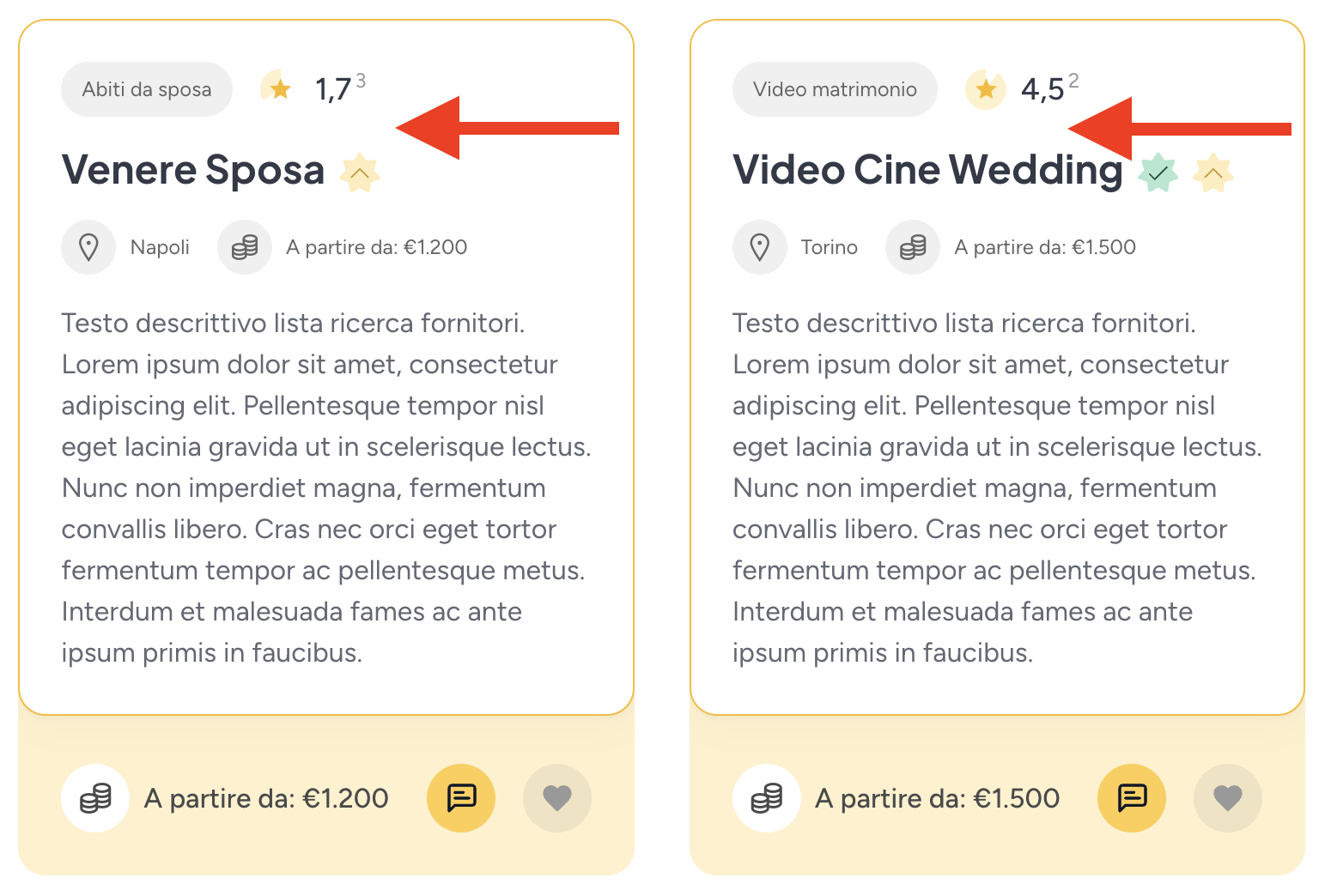Favorite Venere Sposa with the heart button
Screen dimensions: 1331x896
coord(557,798)
